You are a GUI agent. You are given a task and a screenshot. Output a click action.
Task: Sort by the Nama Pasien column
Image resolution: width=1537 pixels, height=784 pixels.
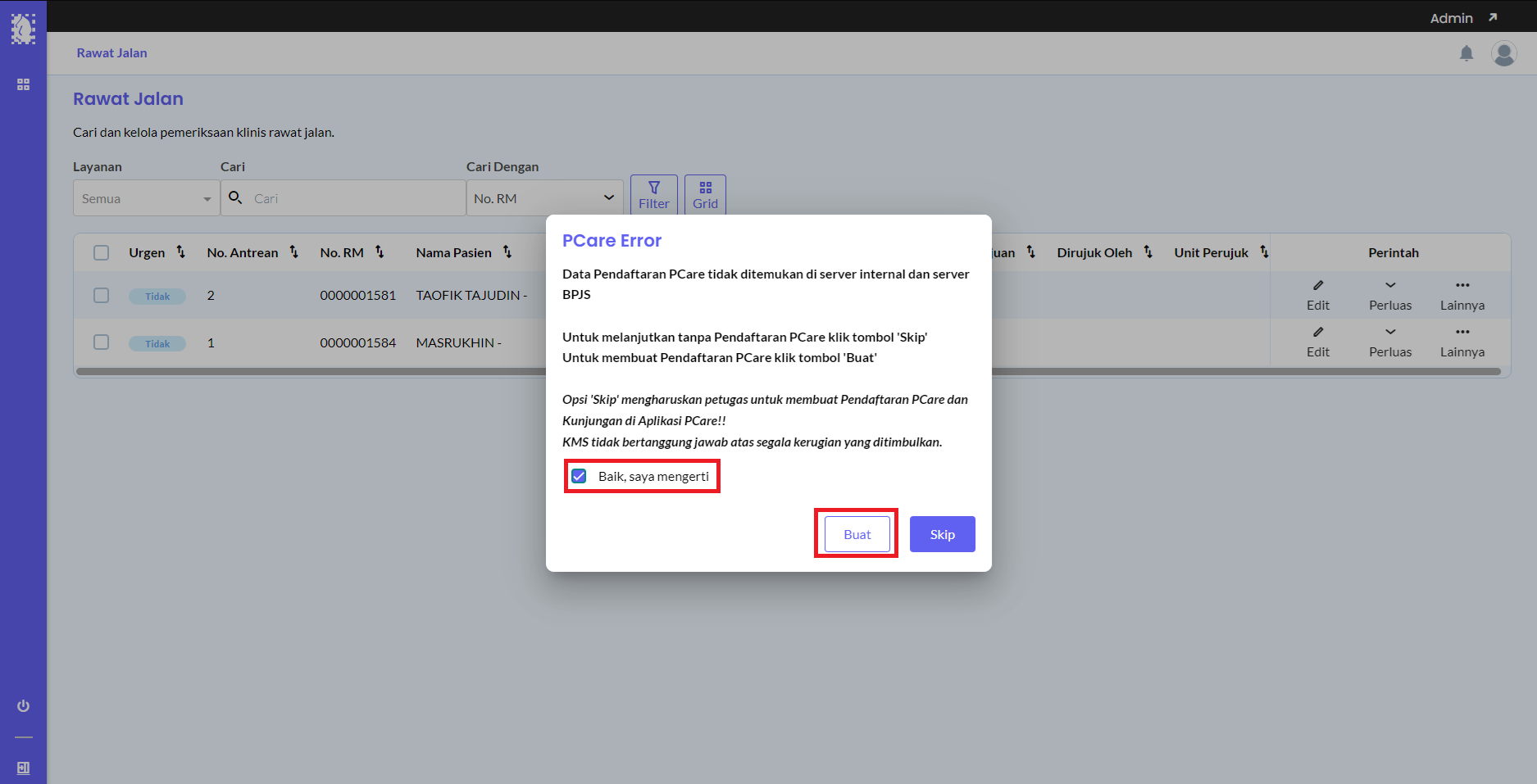tap(507, 252)
